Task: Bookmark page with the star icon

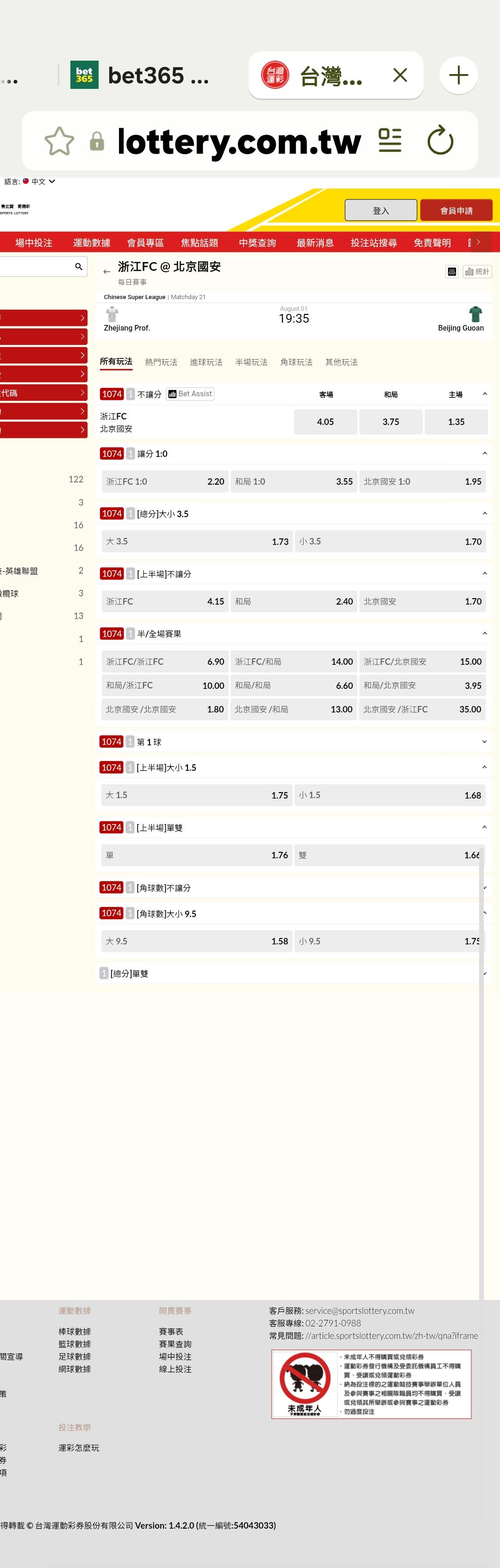Action: (x=60, y=141)
